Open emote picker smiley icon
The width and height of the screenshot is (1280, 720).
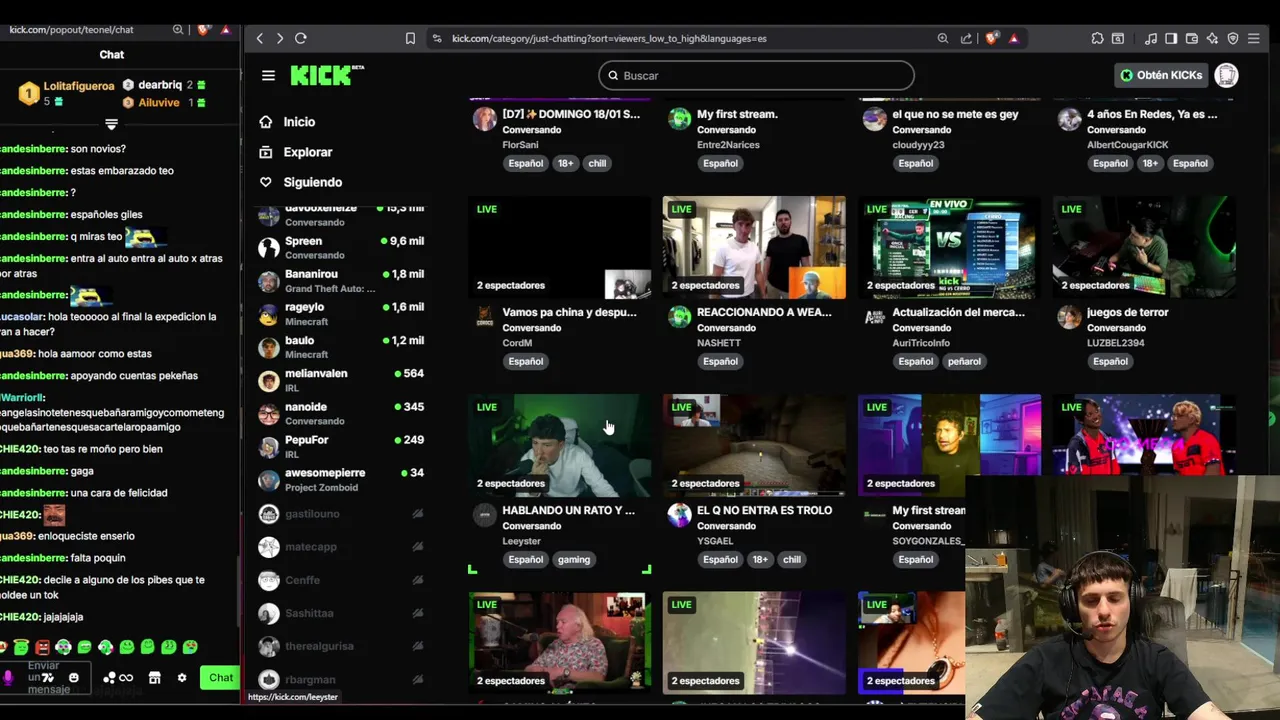pyautogui.click(x=73, y=677)
